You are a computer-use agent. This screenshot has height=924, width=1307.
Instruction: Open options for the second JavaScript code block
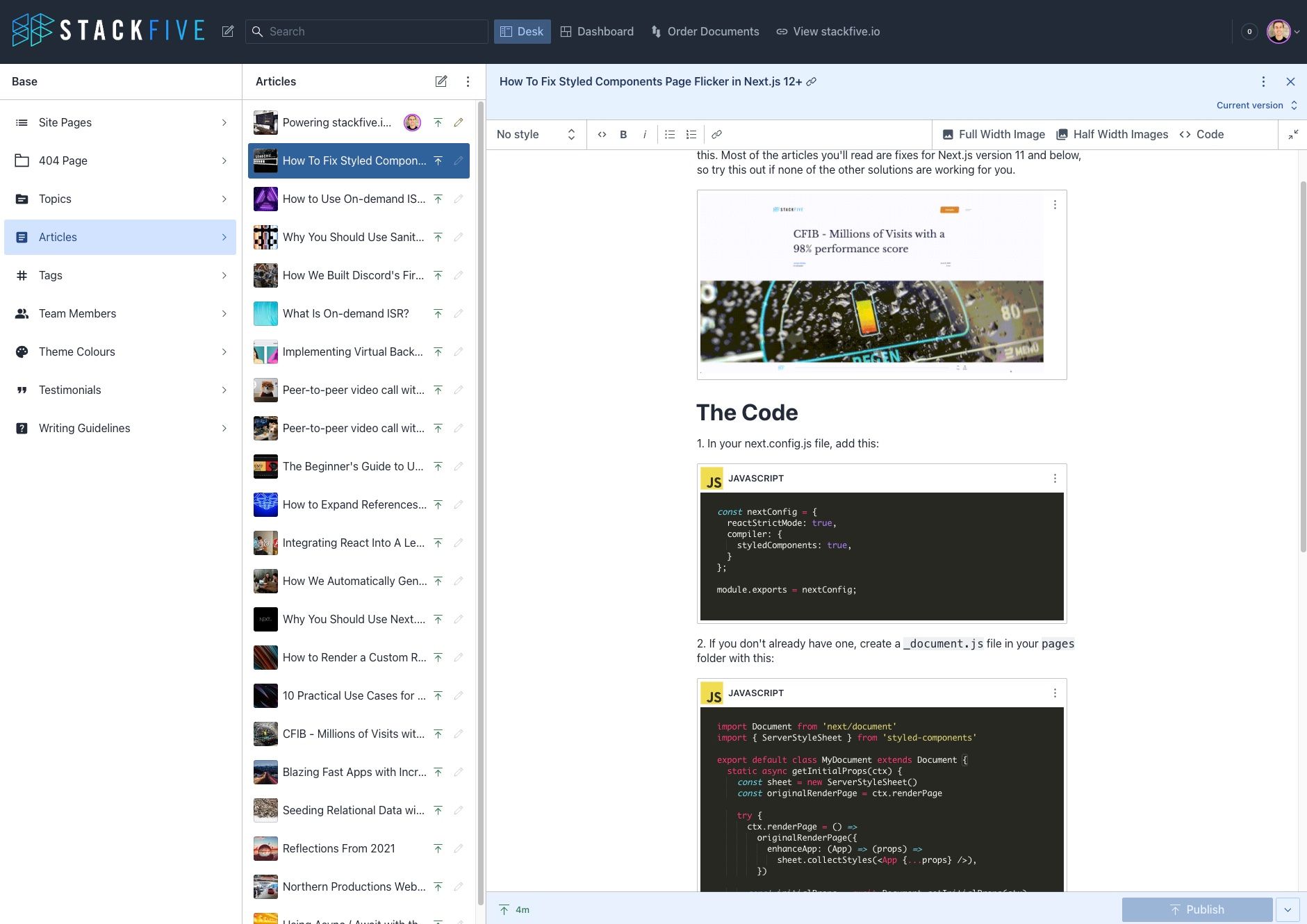click(1055, 693)
